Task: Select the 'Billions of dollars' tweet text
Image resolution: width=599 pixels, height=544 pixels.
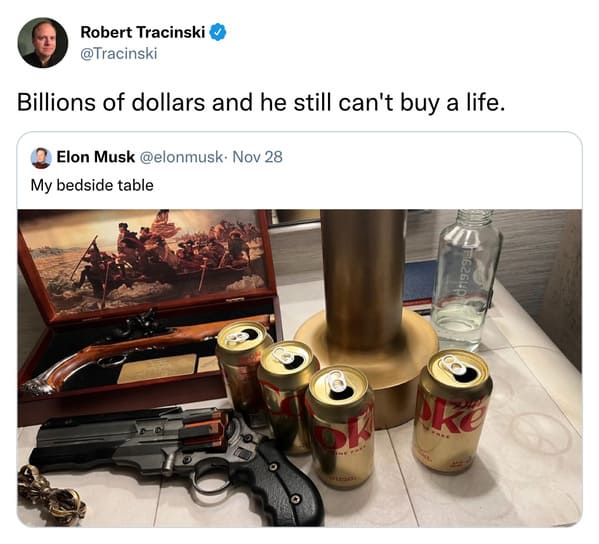Action: coord(261,102)
